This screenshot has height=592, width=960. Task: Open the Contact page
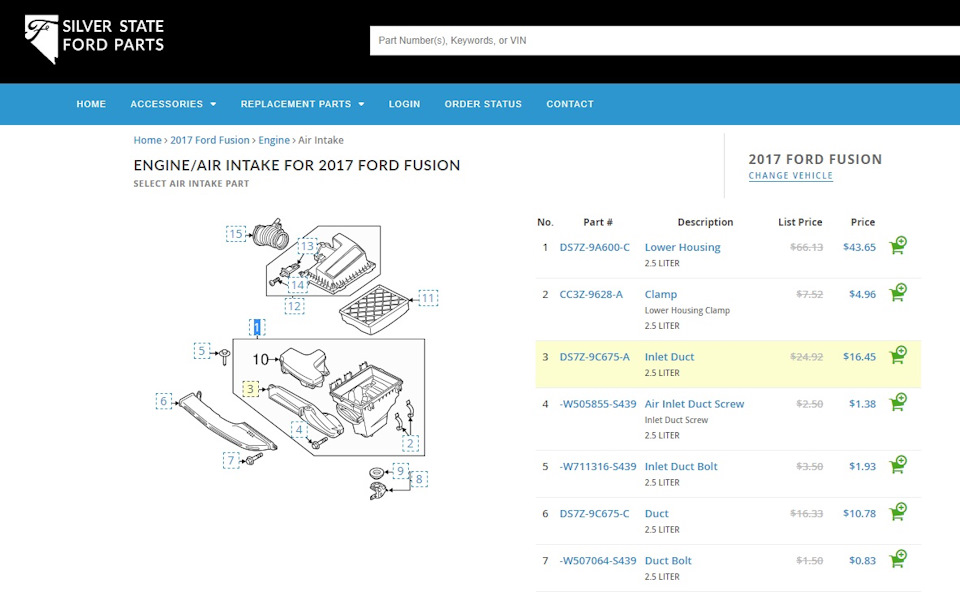(570, 104)
